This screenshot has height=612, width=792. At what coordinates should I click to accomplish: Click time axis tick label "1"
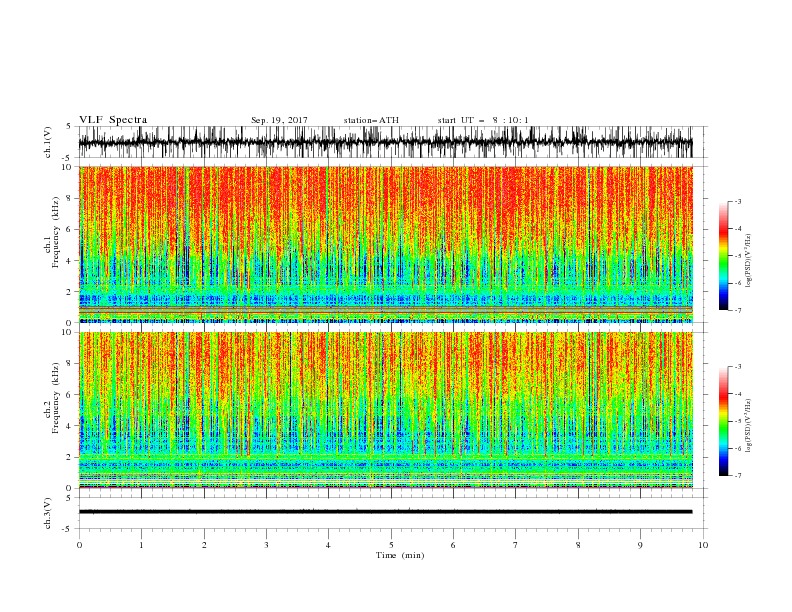tap(141, 545)
